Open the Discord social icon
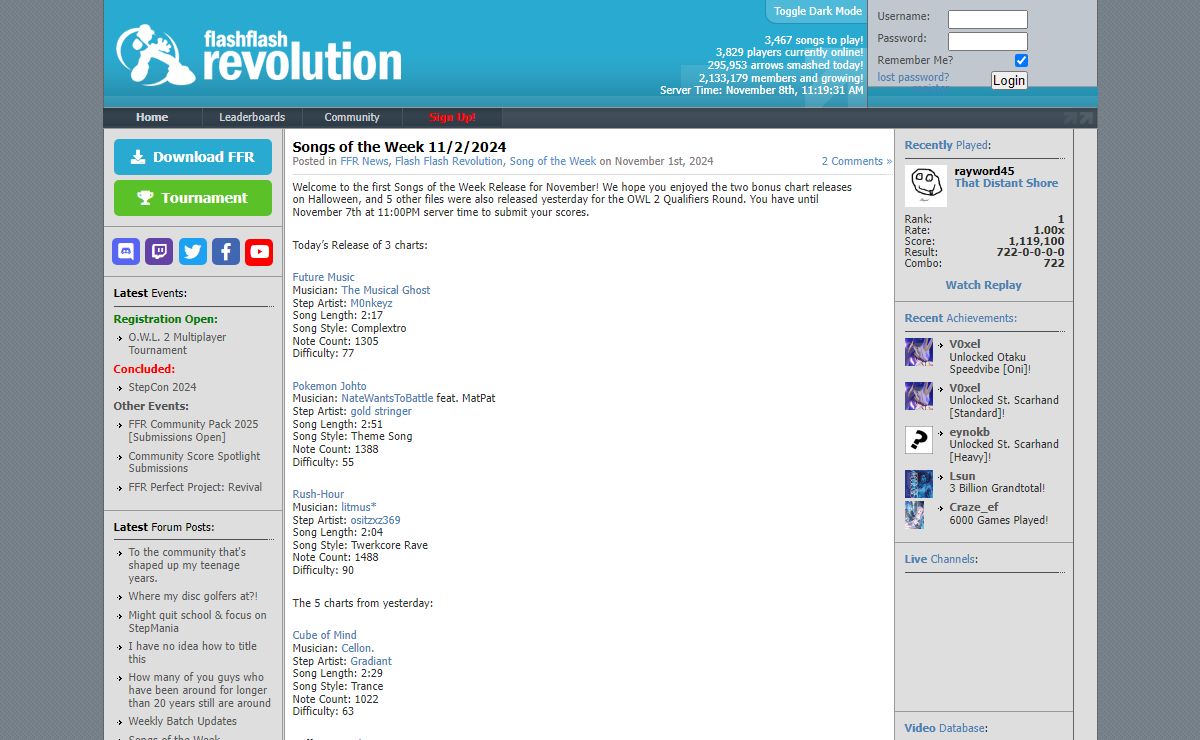 (126, 251)
